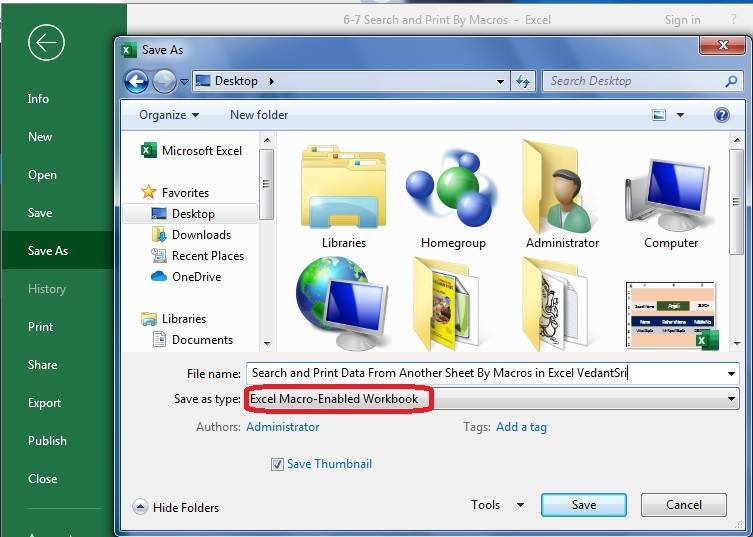Image resolution: width=753 pixels, height=537 pixels.
Task: Choose Close in the Backstage menu
Action: (x=42, y=479)
